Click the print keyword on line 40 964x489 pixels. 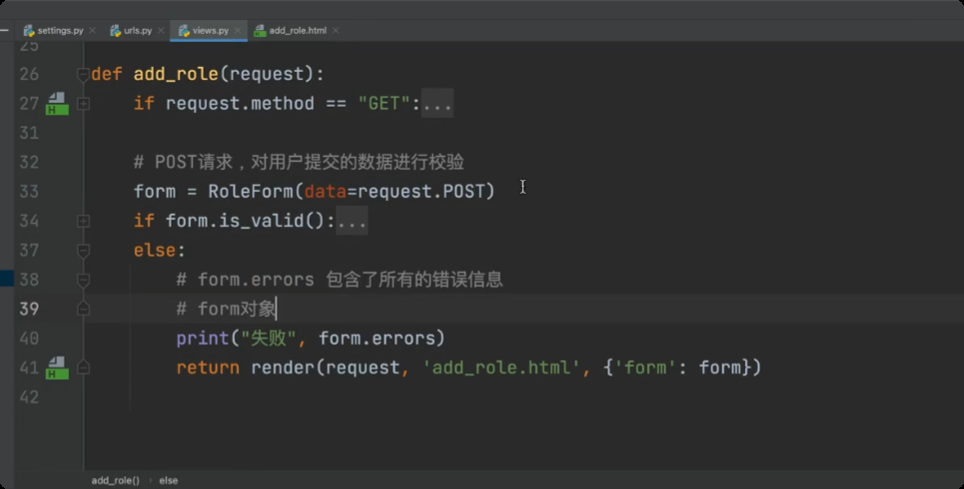203,338
